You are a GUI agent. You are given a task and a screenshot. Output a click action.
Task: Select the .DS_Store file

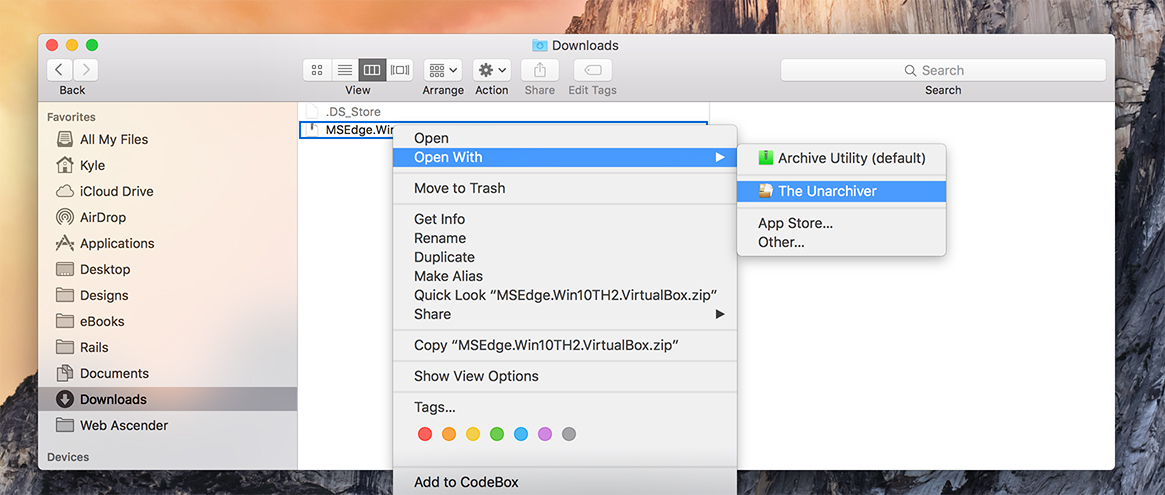tap(503, 111)
